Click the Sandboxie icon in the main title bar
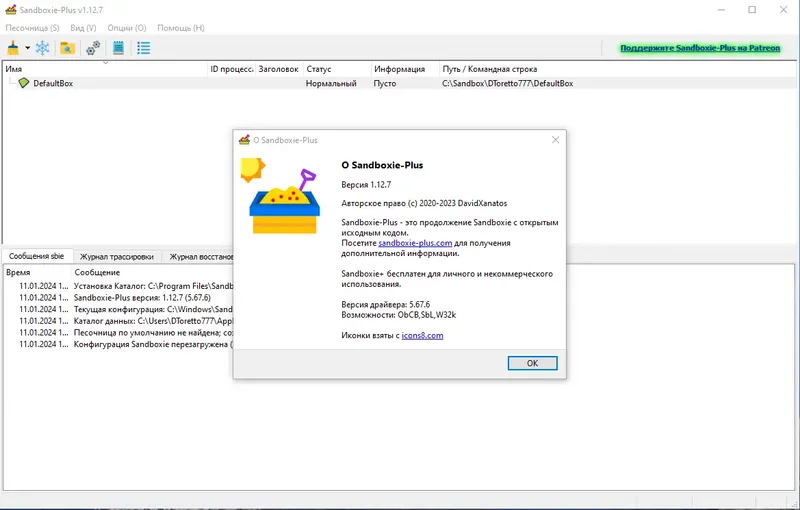The image size is (800, 510). pyautogui.click(x=11, y=10)
